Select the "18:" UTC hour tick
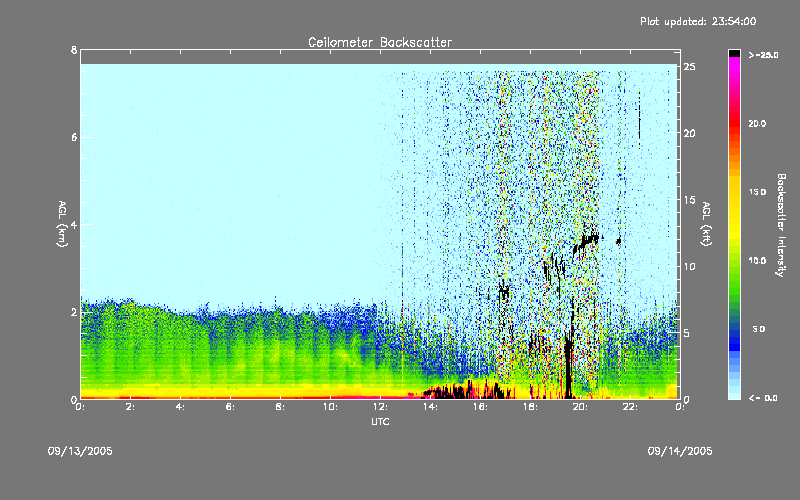 531,407
